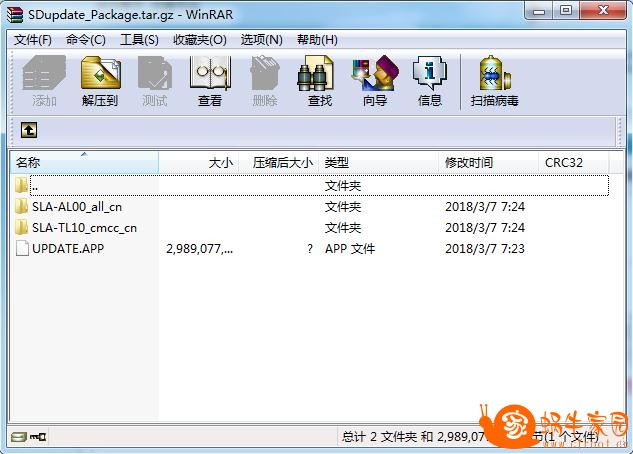This screenshot has width=633, height=454.
Task: Maximize the WinRAR window
Action: pos(566,11)
